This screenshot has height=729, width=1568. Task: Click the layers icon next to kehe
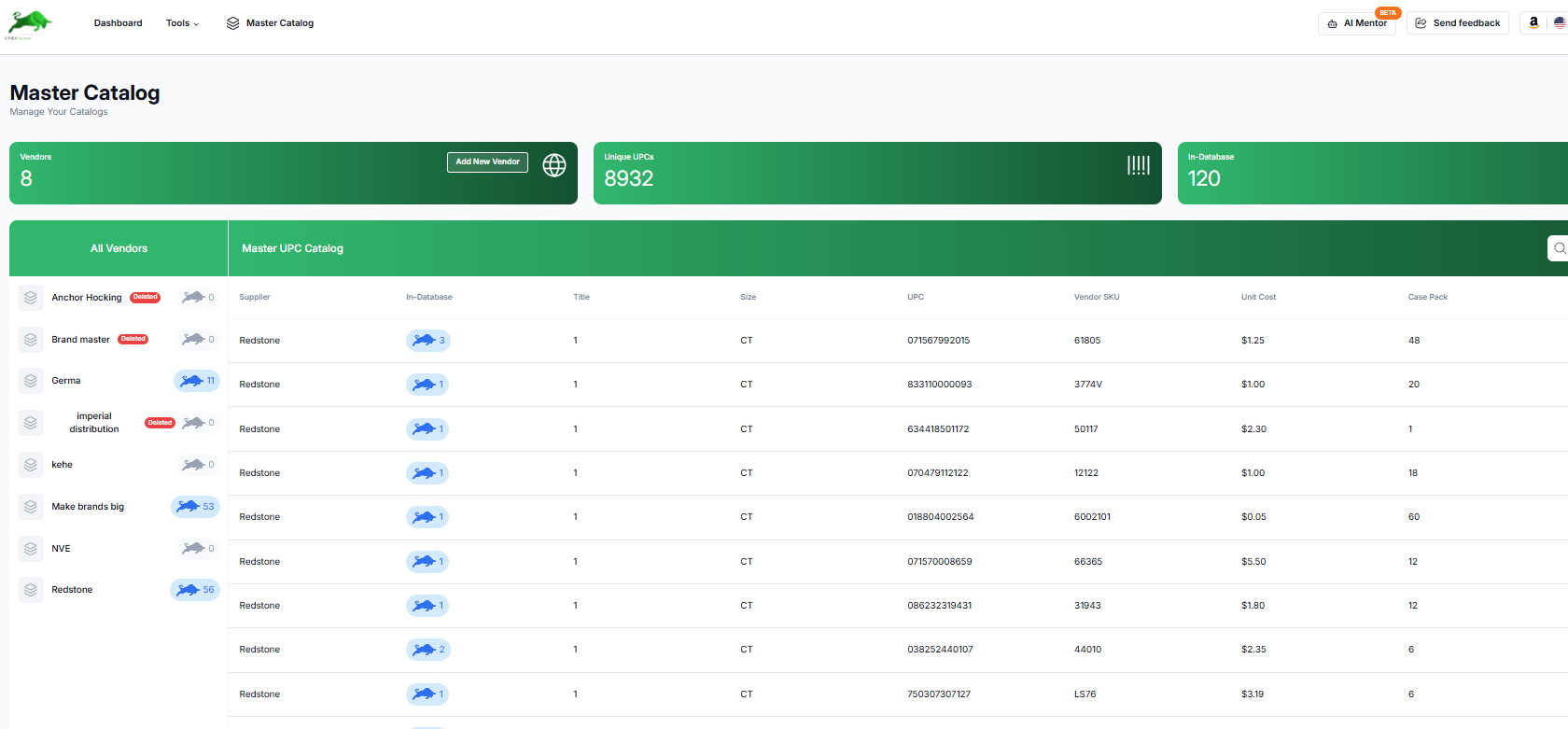tap(31, 465)
